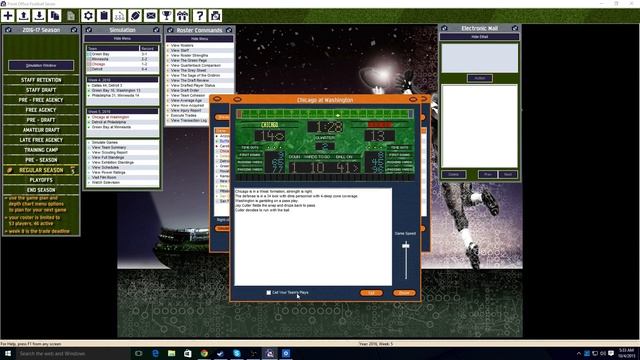Click helmet icon right of Roster Commands title
Image resolution: width=640 pixels, height=360 pixels.
[229, 30]
